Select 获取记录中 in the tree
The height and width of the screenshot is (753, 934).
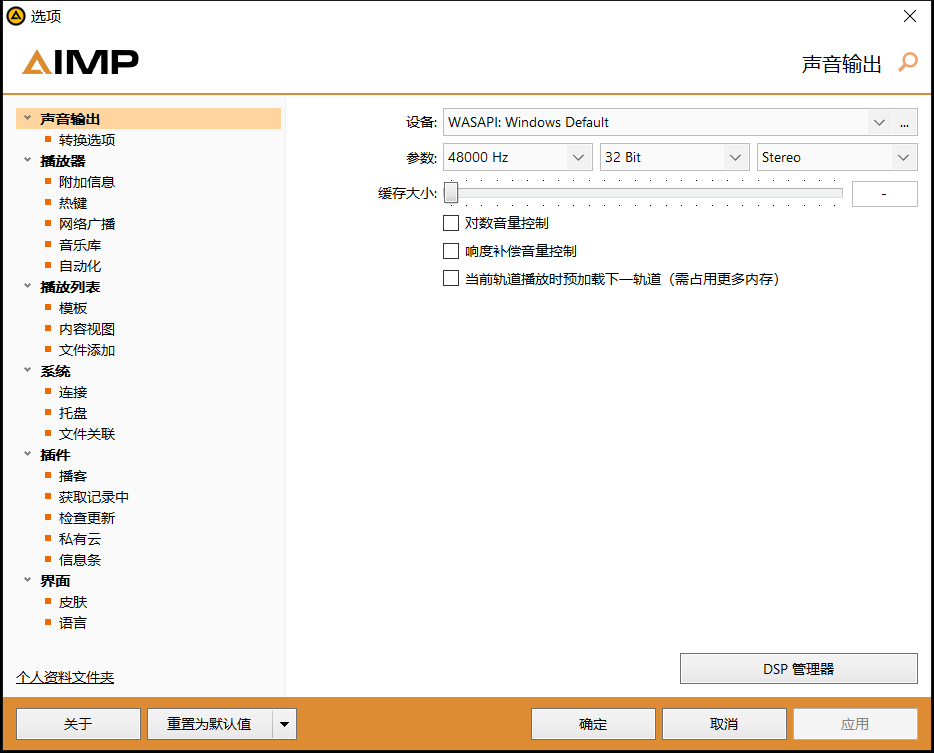click(94, 497)
